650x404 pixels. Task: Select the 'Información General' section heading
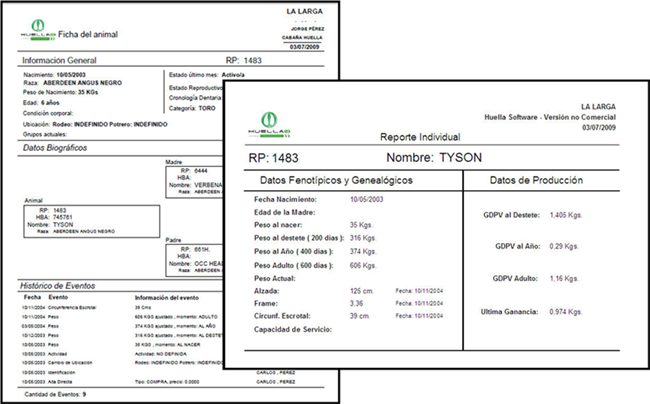[59, 60]
